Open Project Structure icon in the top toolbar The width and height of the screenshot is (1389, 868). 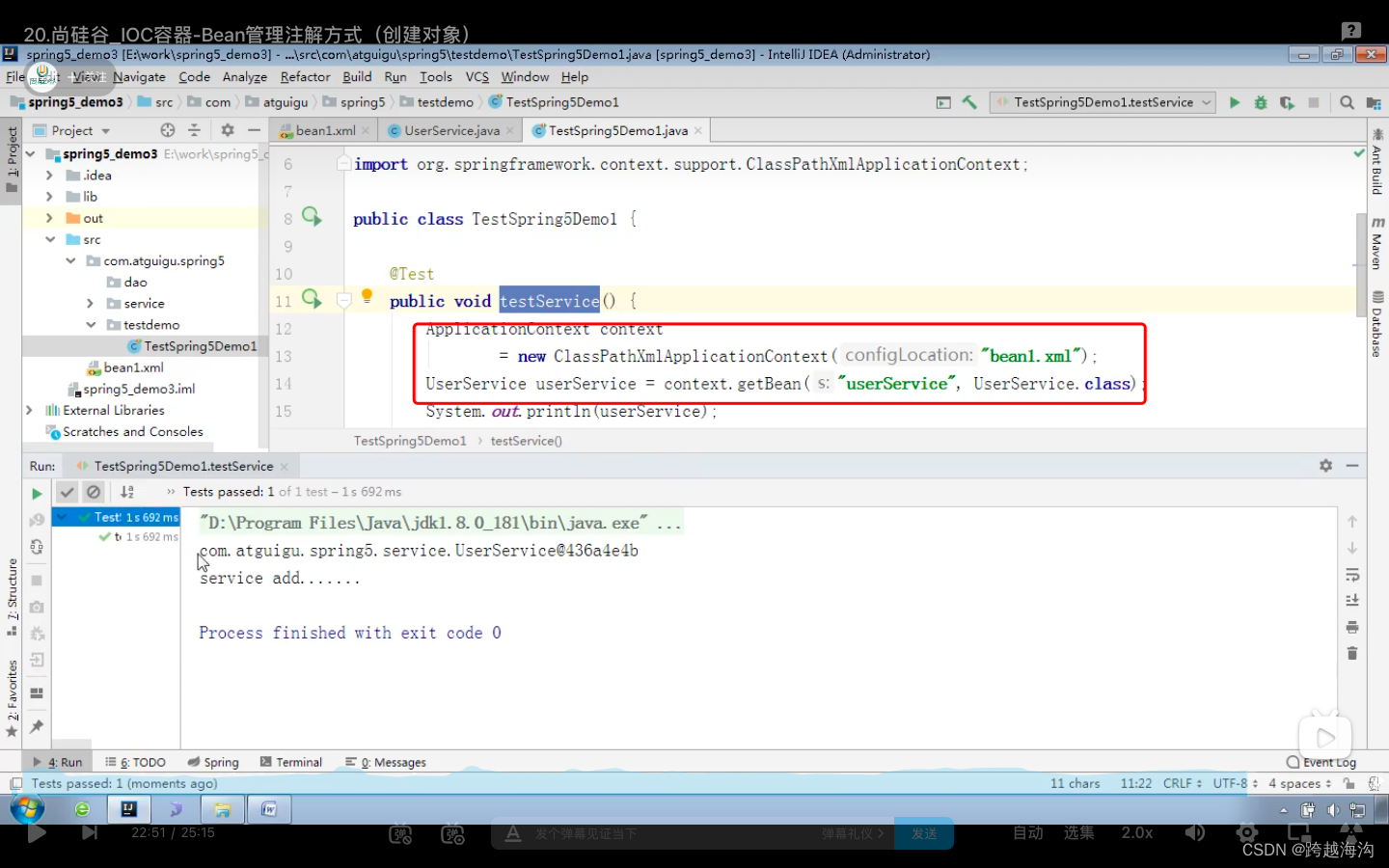(x=1374, y=102)
